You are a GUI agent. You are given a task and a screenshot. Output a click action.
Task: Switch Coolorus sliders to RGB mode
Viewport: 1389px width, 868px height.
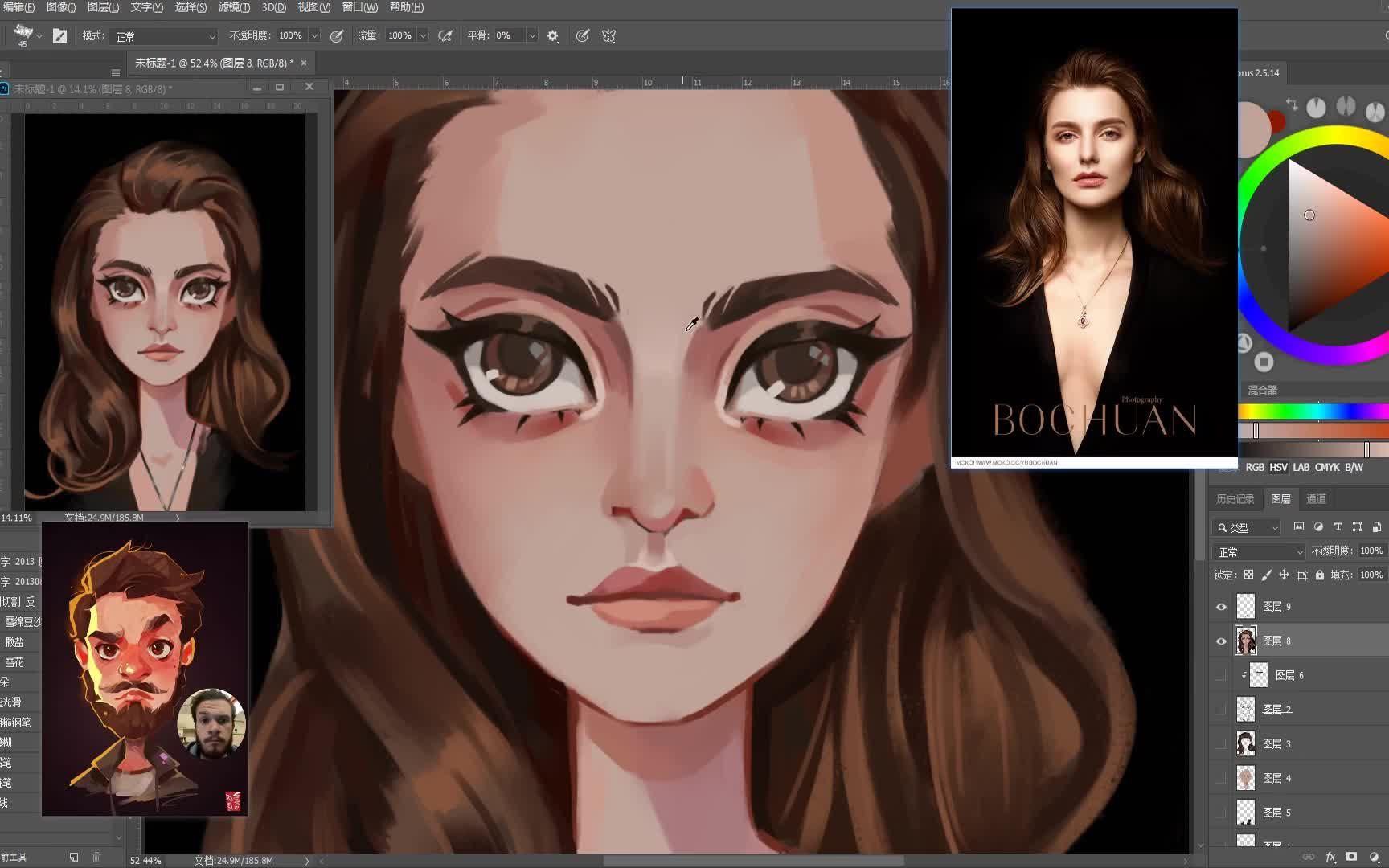click(1255, 467)
